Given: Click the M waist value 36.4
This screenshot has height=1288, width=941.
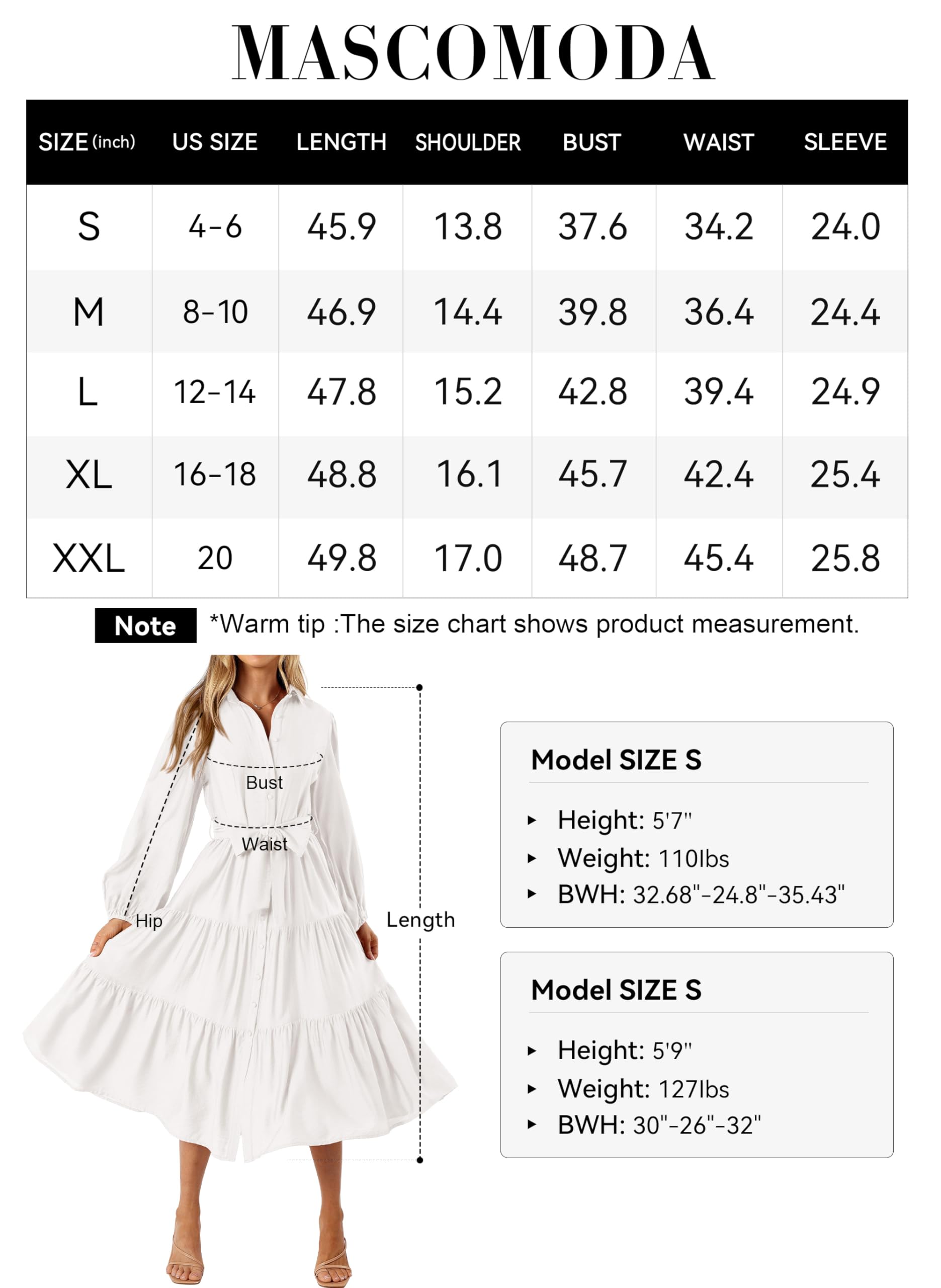Looking at the screenshot, I should pyautogui.click(x=719, y=312).
